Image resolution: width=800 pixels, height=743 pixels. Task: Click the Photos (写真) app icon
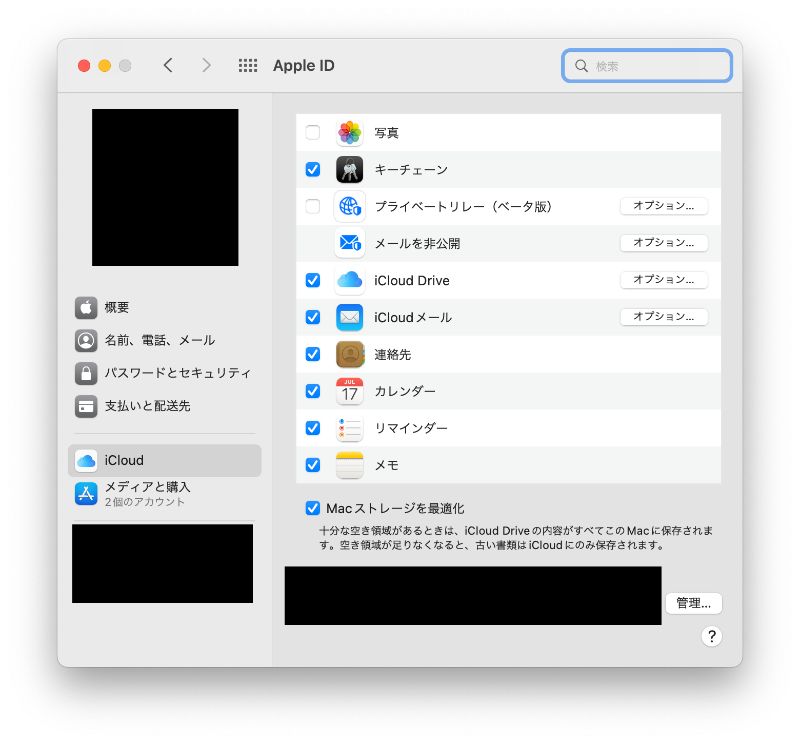click(349, 133)
